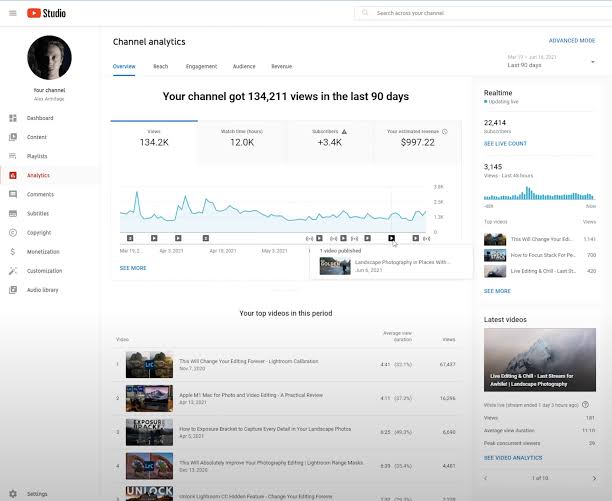This screenshot has width=612, height=501.
Task: Go to previous latest video arrow
Action: click(x=486, y=478)
